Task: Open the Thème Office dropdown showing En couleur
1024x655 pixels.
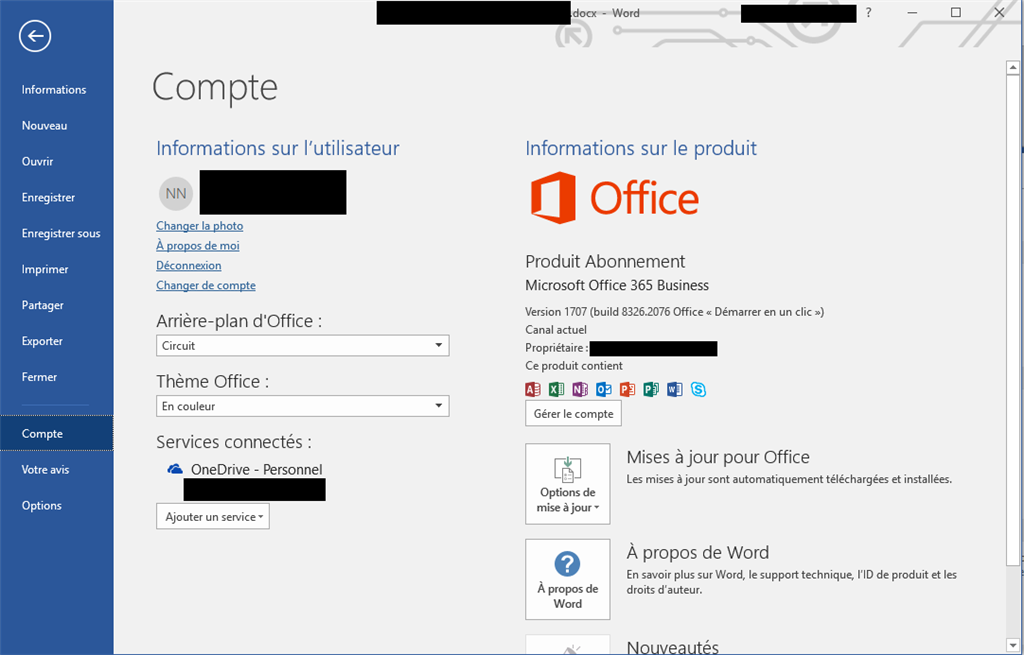Action: (302, 406)
